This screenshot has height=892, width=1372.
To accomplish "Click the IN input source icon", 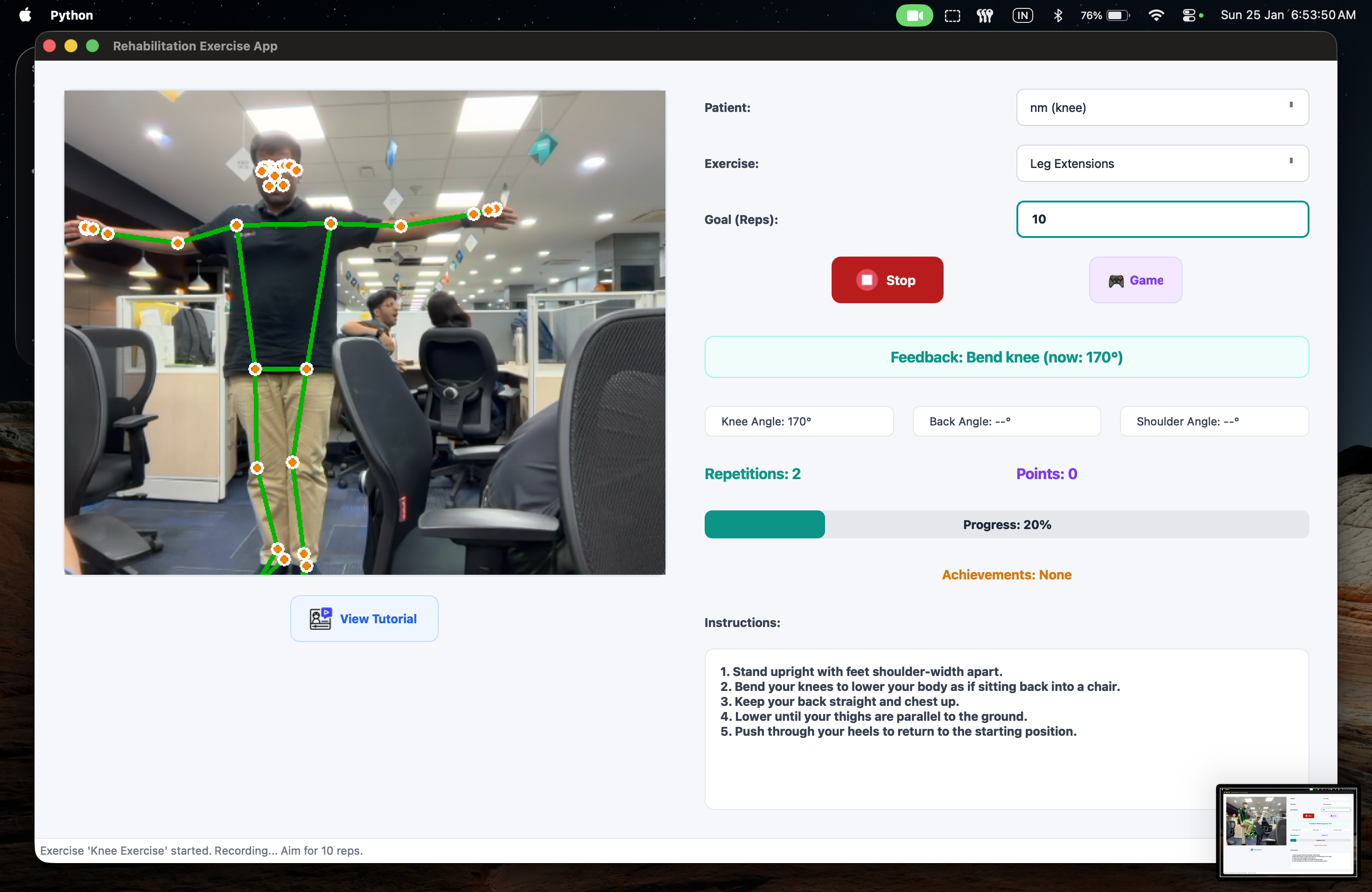I will click(x=1022, y=15).
